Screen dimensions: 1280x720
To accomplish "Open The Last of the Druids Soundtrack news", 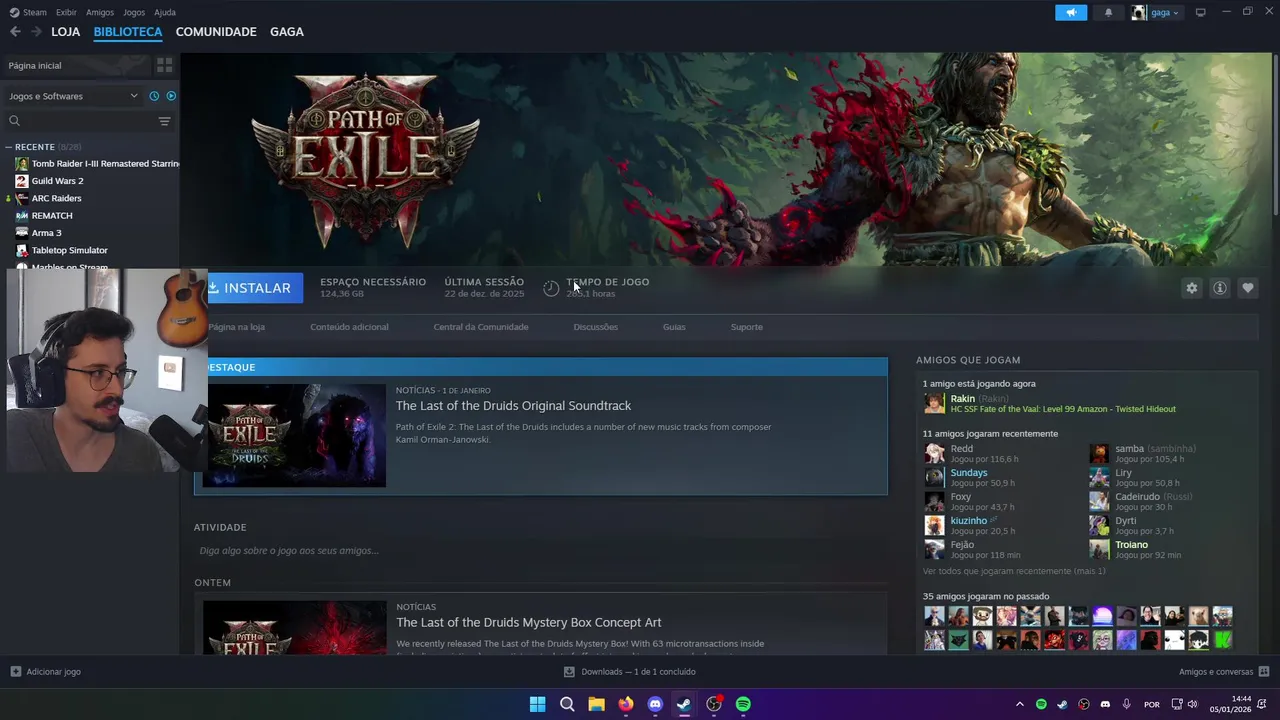I will 513,406.
